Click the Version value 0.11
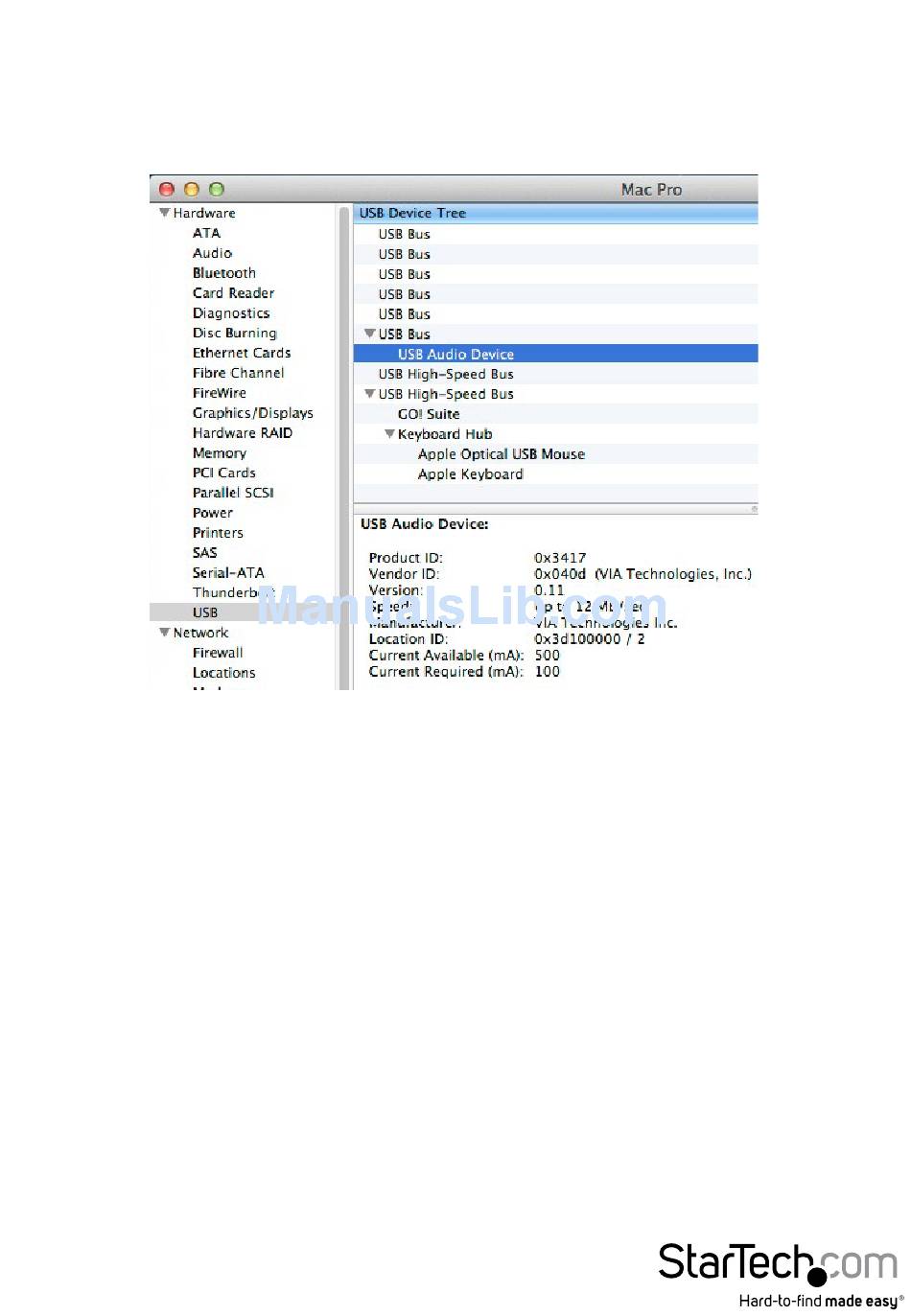This screenshot has width=911, height=1316. [x=549, y=590]
